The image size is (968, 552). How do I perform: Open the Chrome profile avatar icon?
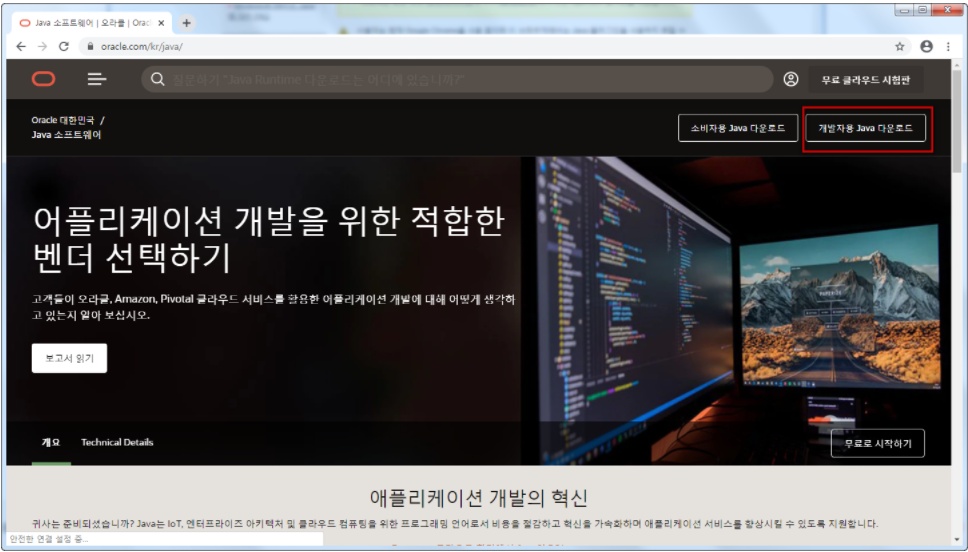click(x=926, y=46)
